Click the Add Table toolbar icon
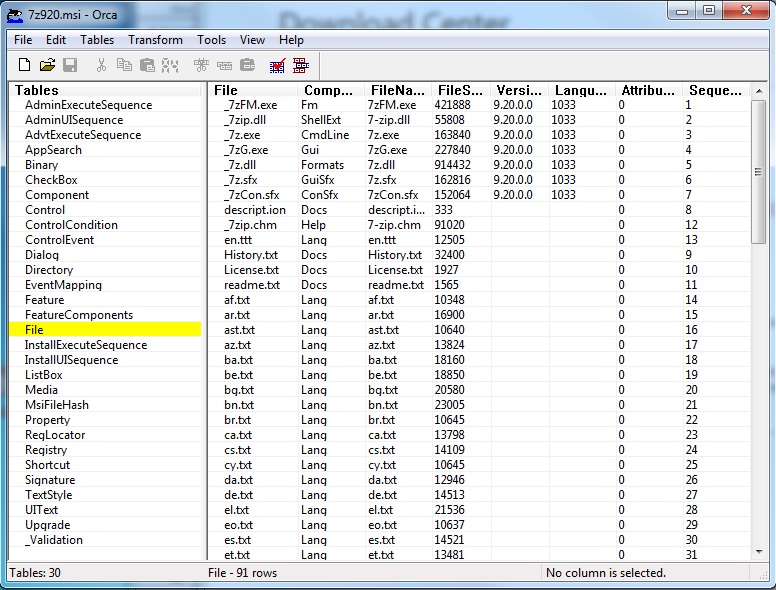 201,65
